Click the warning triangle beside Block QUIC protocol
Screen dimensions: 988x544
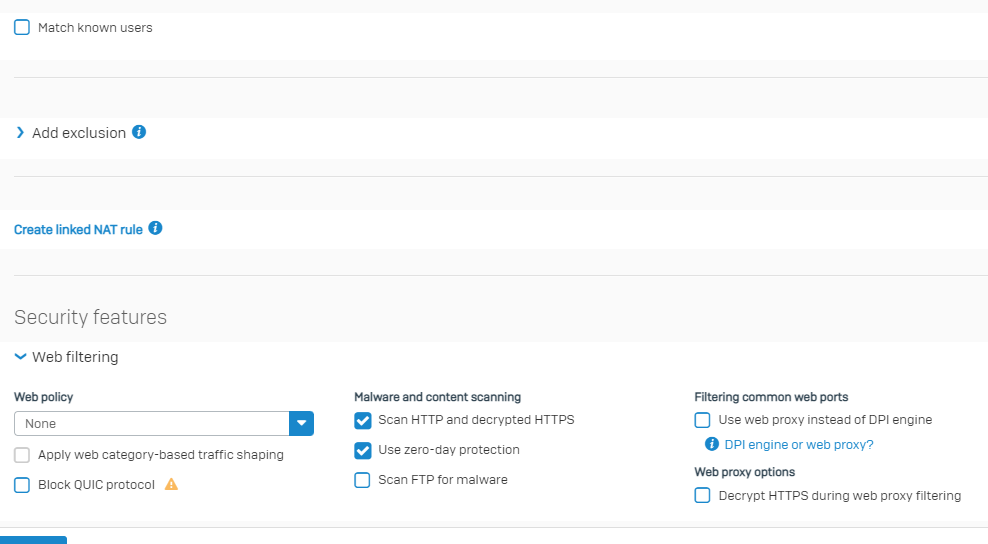(171, 484)
